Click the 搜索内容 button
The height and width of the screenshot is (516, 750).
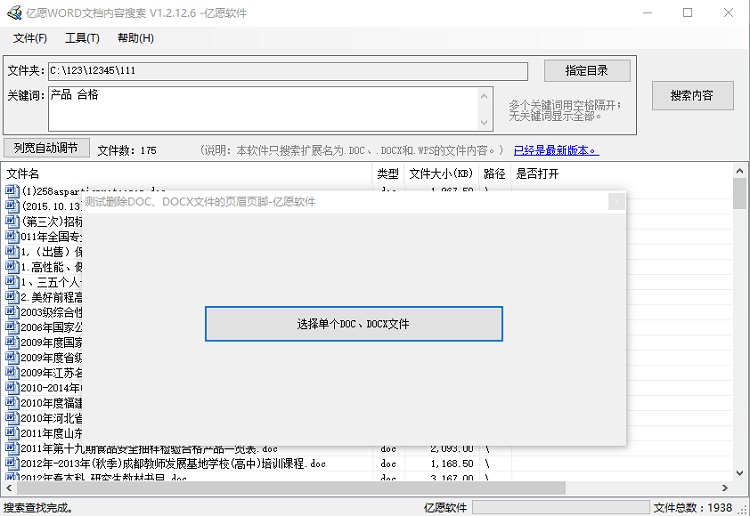692,96
